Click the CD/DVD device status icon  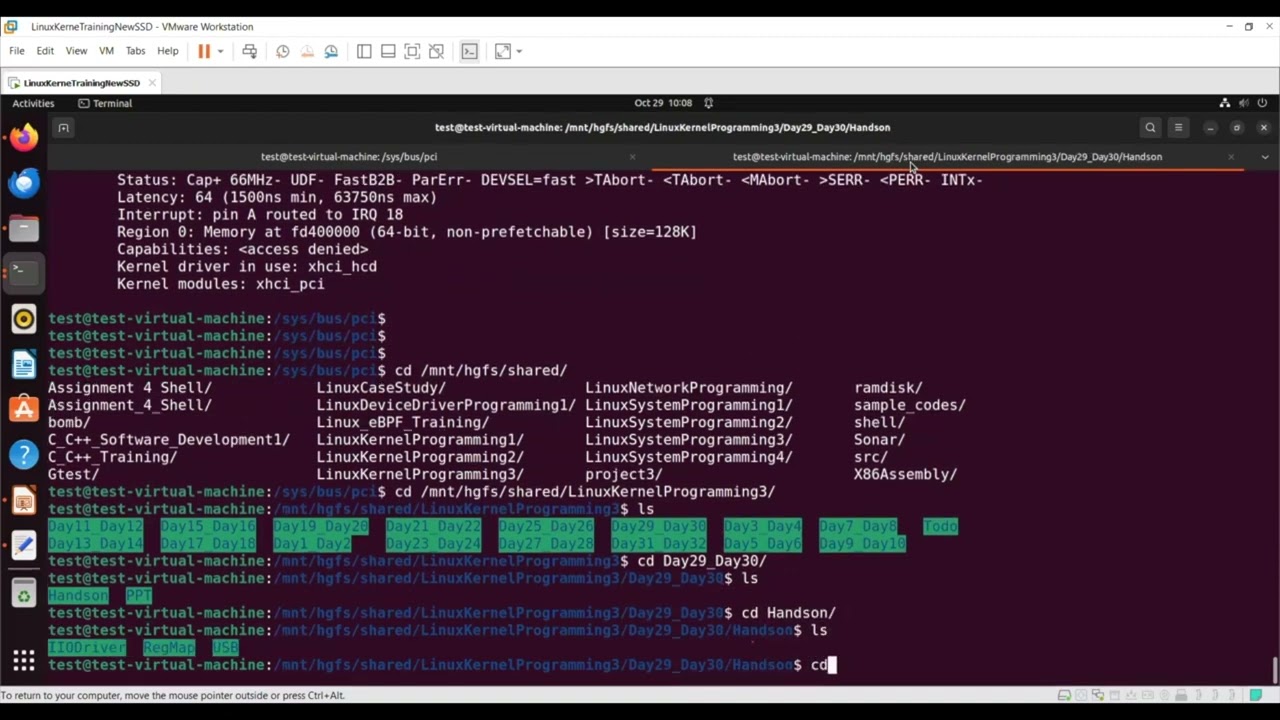tap(1081, 695)
